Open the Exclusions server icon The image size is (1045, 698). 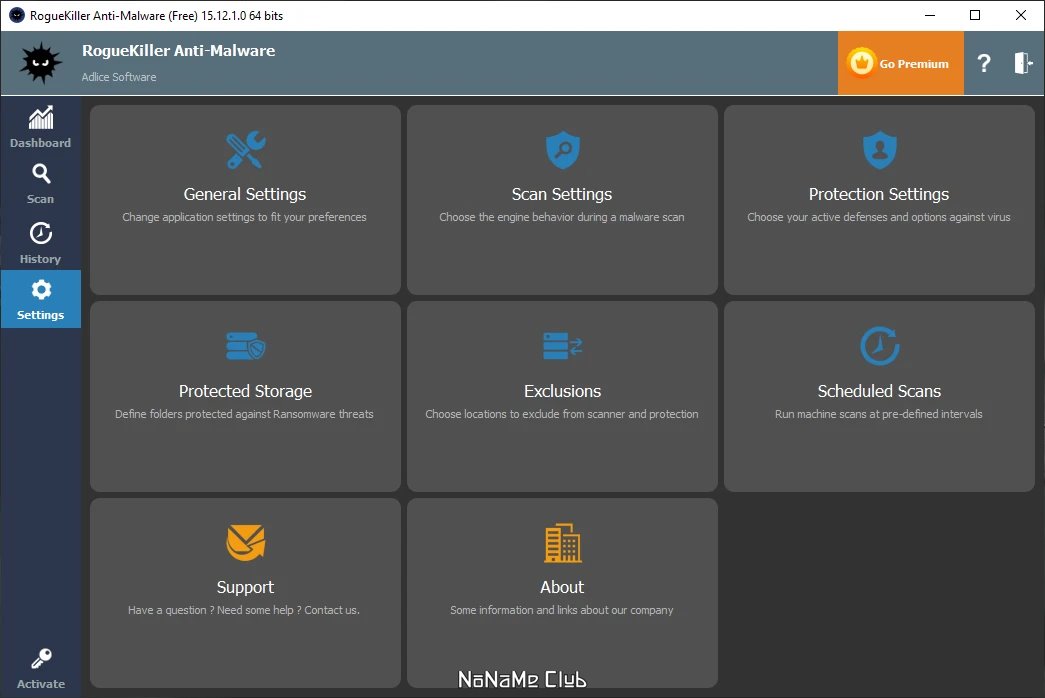tap(562, 346)
